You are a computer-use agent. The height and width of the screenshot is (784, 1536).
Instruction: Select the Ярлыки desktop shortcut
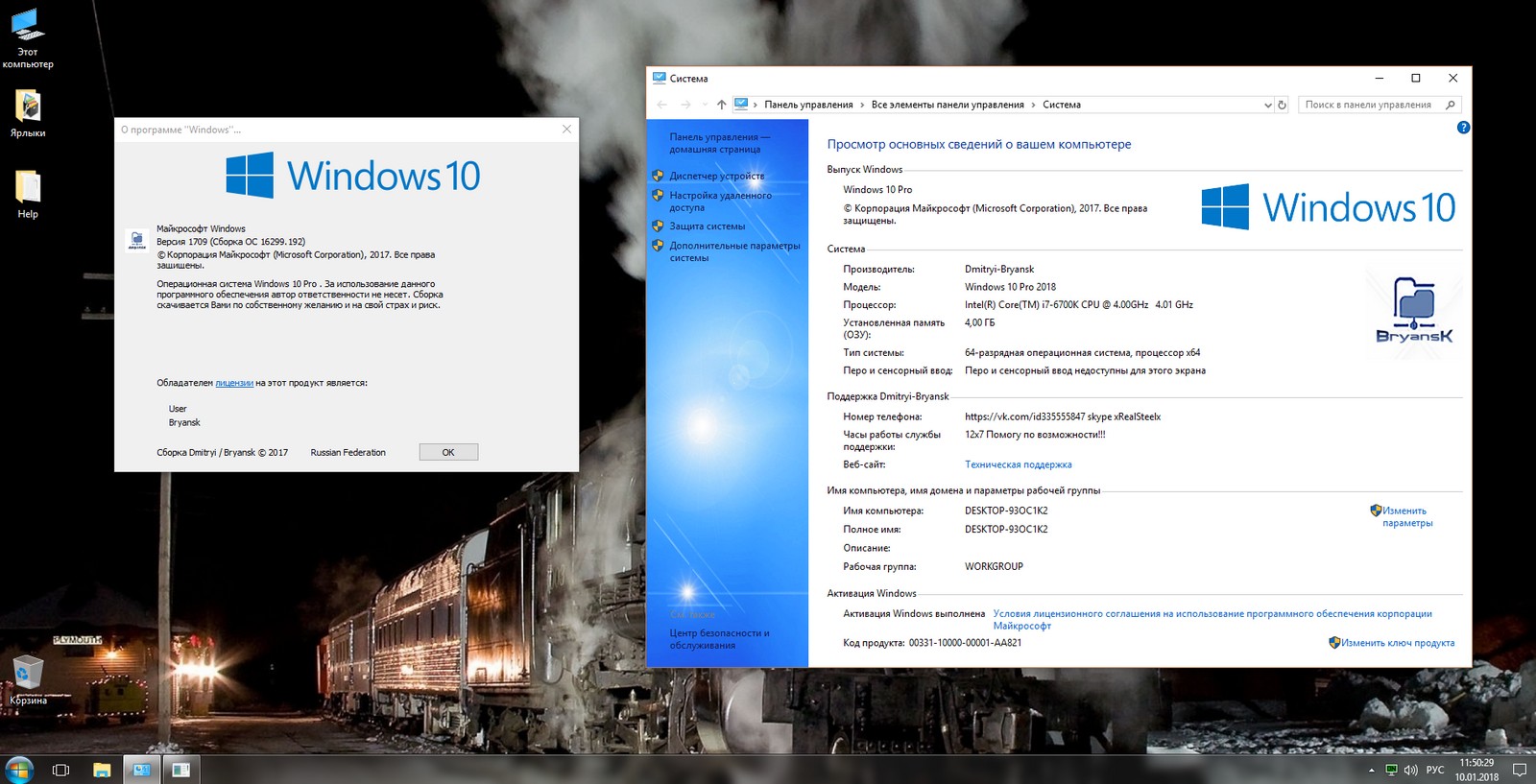point(28,113)
